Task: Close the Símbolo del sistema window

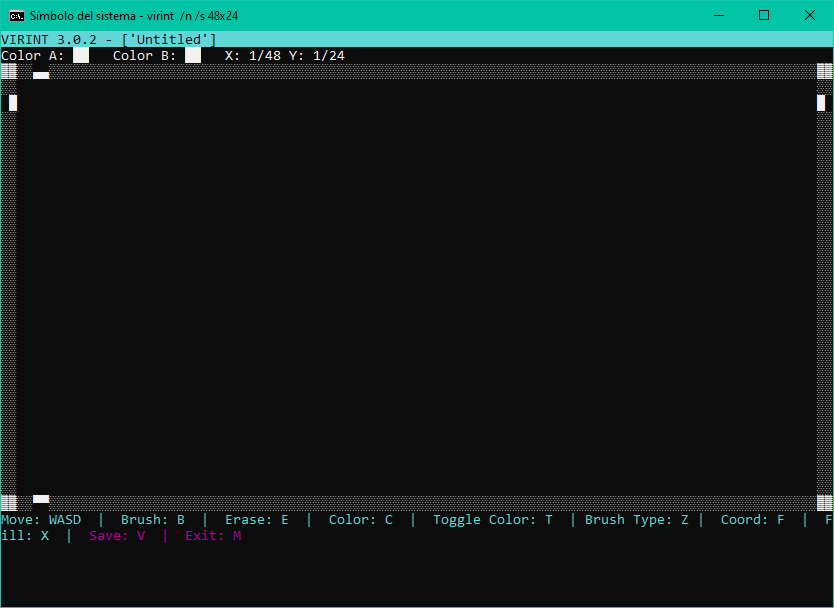Action: (810, 15)
